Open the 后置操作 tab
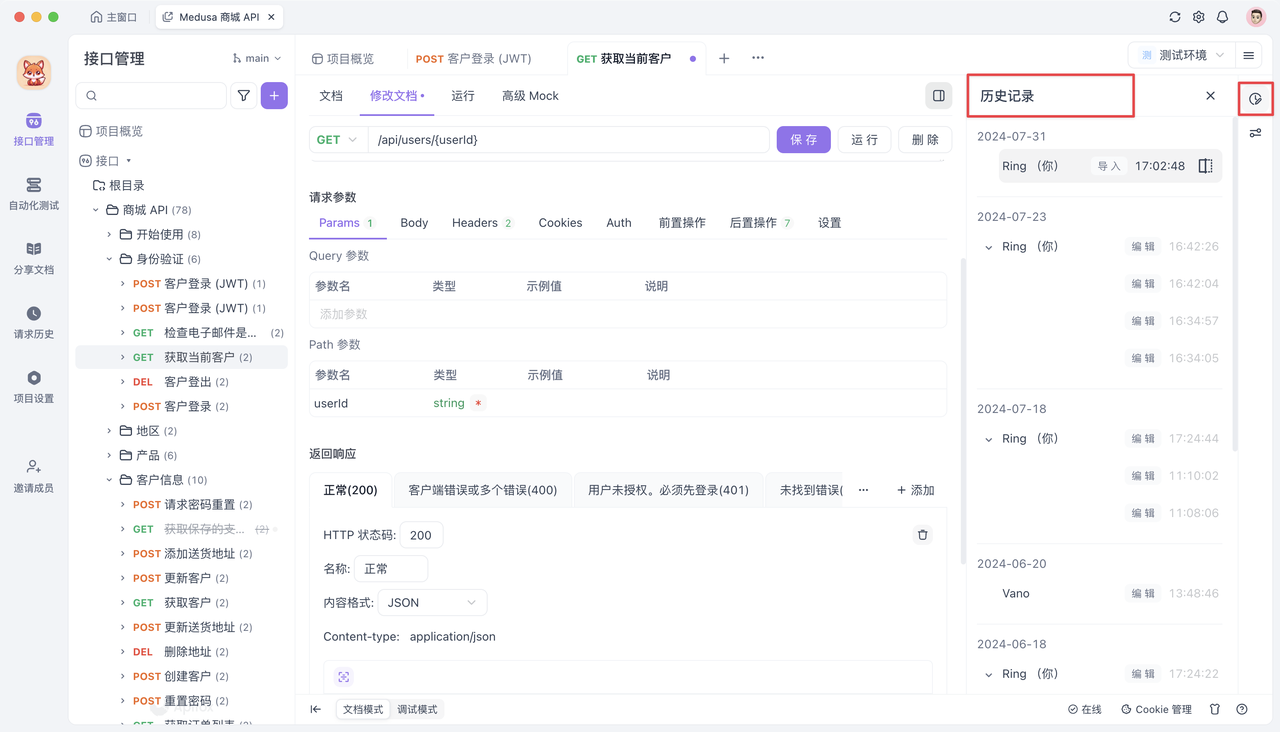 tap(761, 223)
